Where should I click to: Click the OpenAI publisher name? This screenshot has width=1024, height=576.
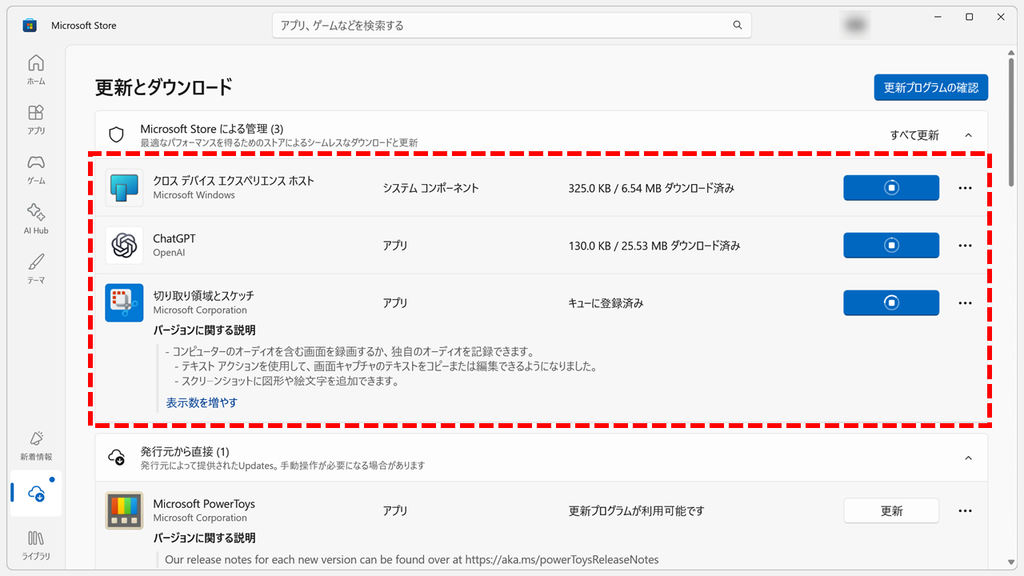(x=168, y=253)
